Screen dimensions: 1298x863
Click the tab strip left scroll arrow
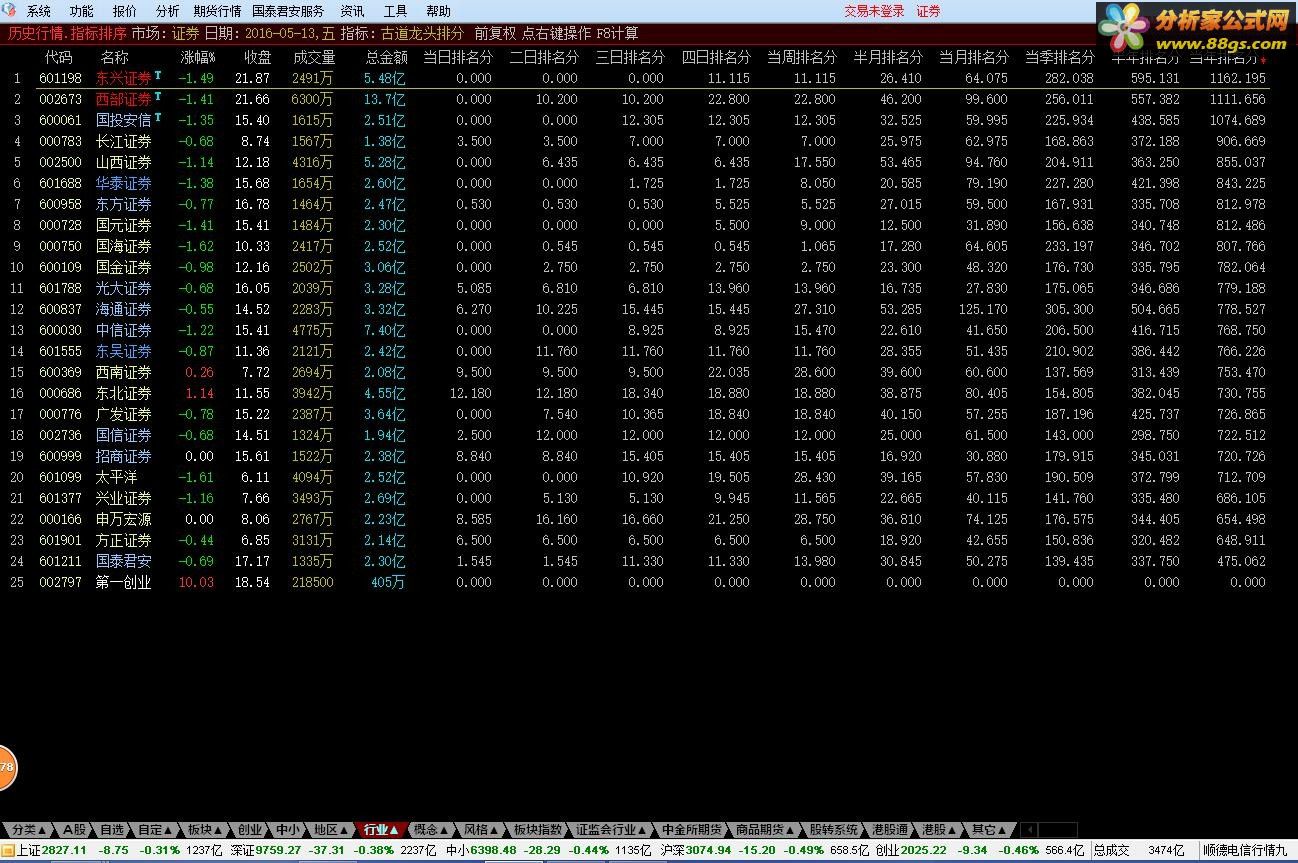(x=1029, y=830)
